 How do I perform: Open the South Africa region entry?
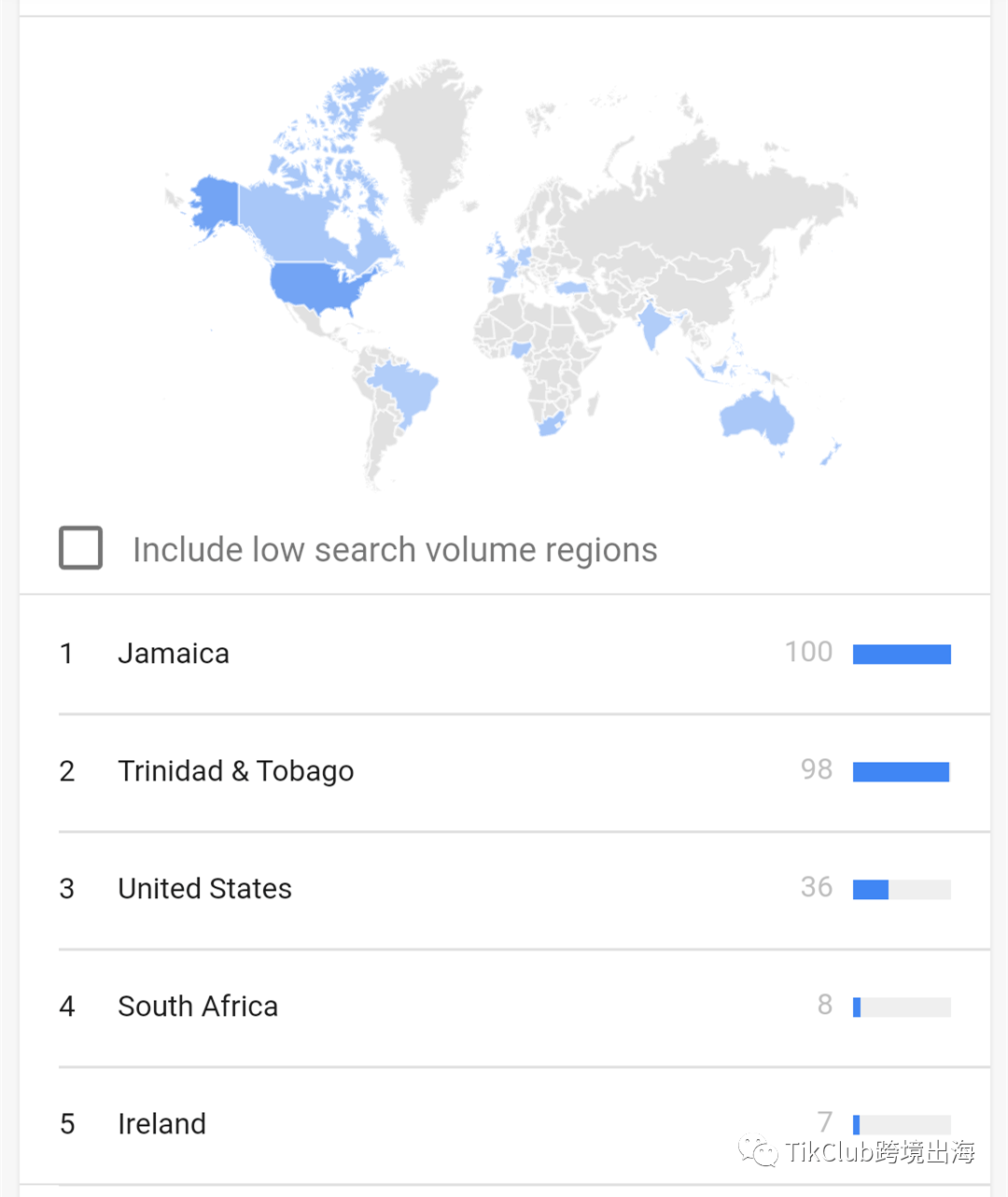coord(505,1007)
